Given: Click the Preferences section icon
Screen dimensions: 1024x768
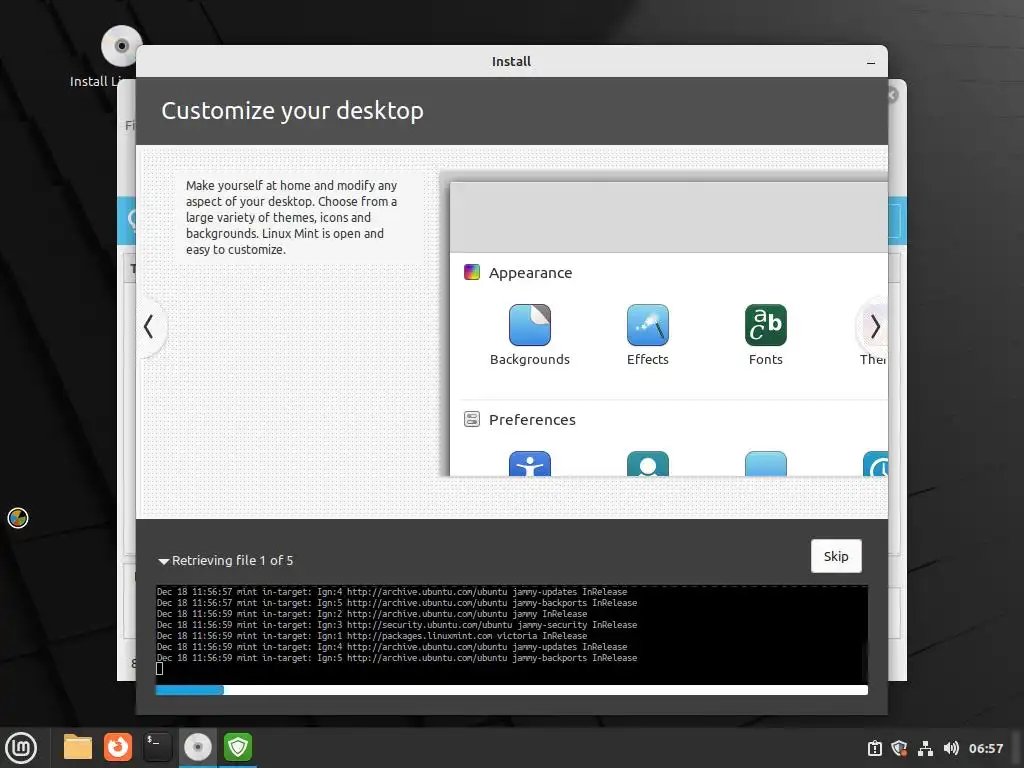Looking at the screenshot, I should (472, 419).
